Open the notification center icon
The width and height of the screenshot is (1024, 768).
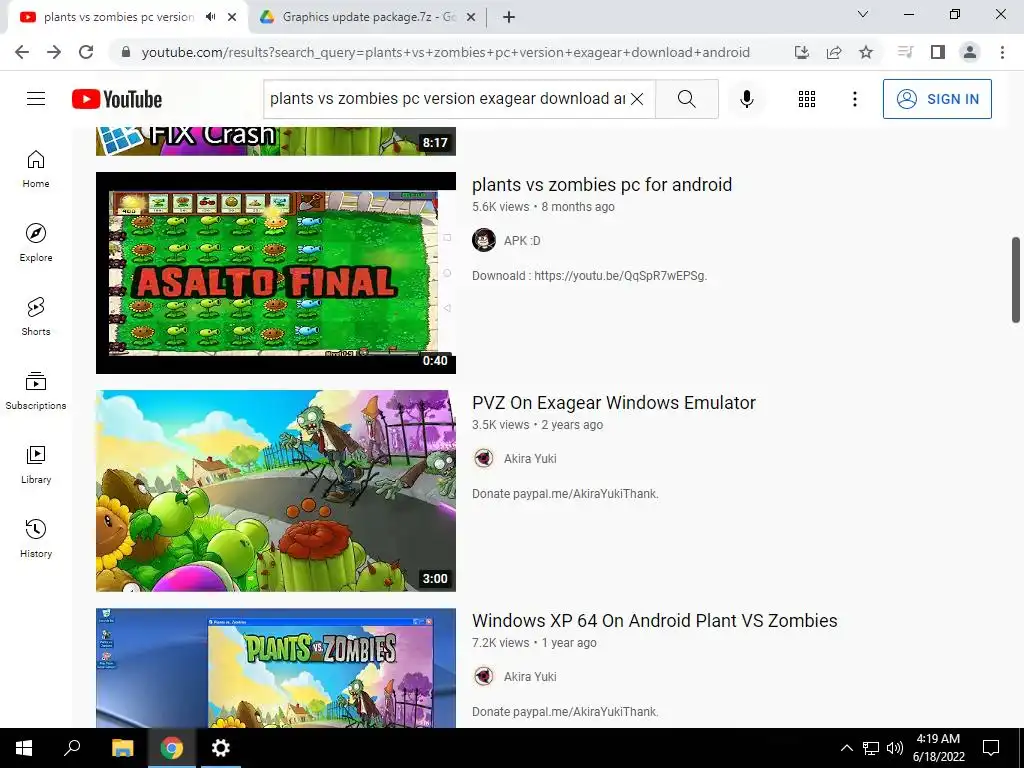(991, 748)
